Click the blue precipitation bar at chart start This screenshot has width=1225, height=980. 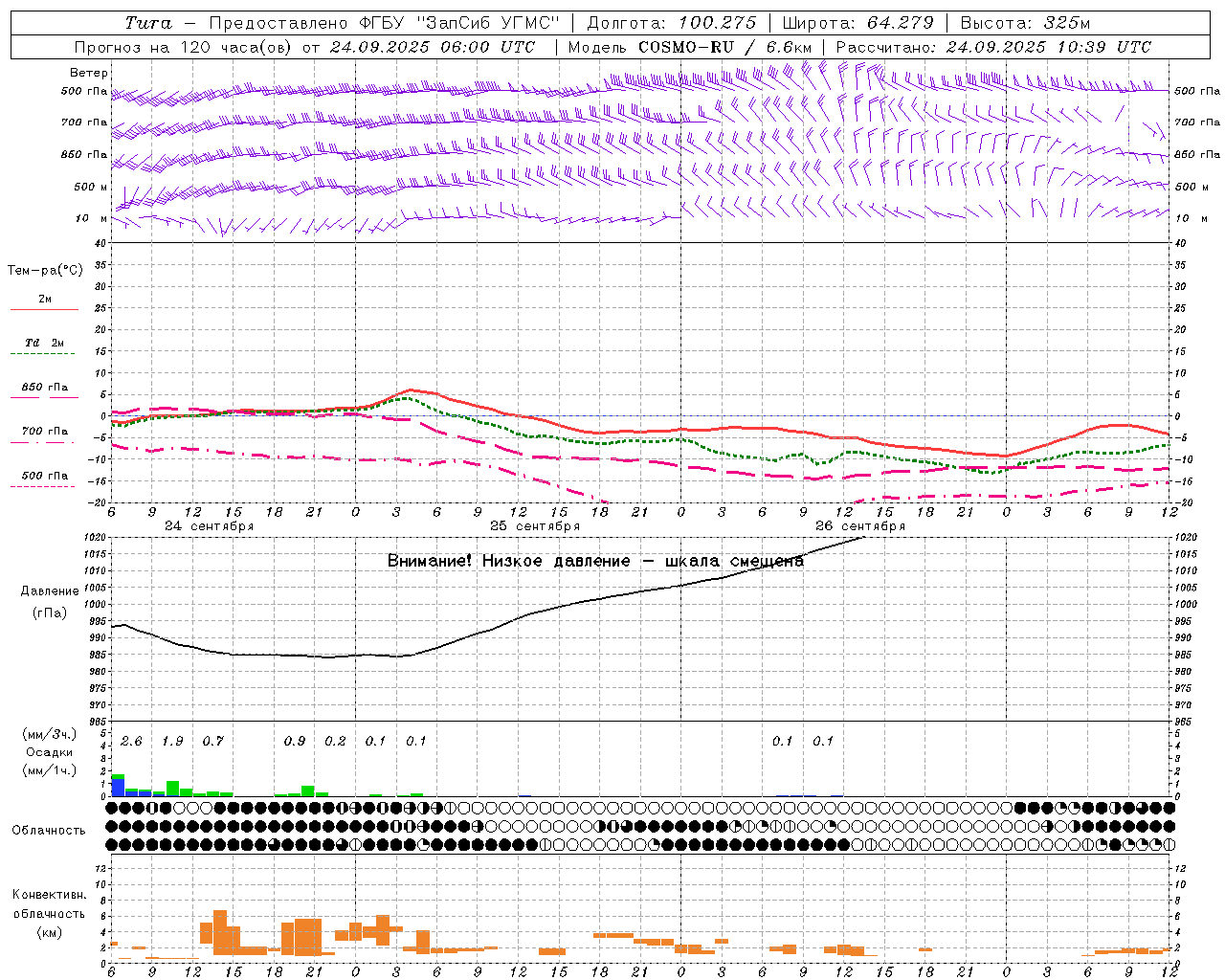(x=118, y=787)
